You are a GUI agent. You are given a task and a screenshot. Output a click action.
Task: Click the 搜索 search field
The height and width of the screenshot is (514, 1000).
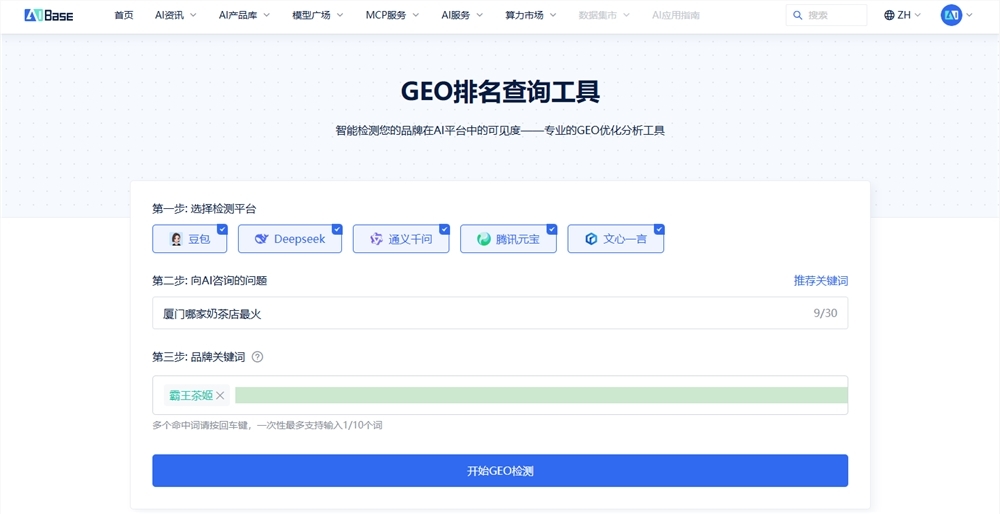tap(827, 15)
